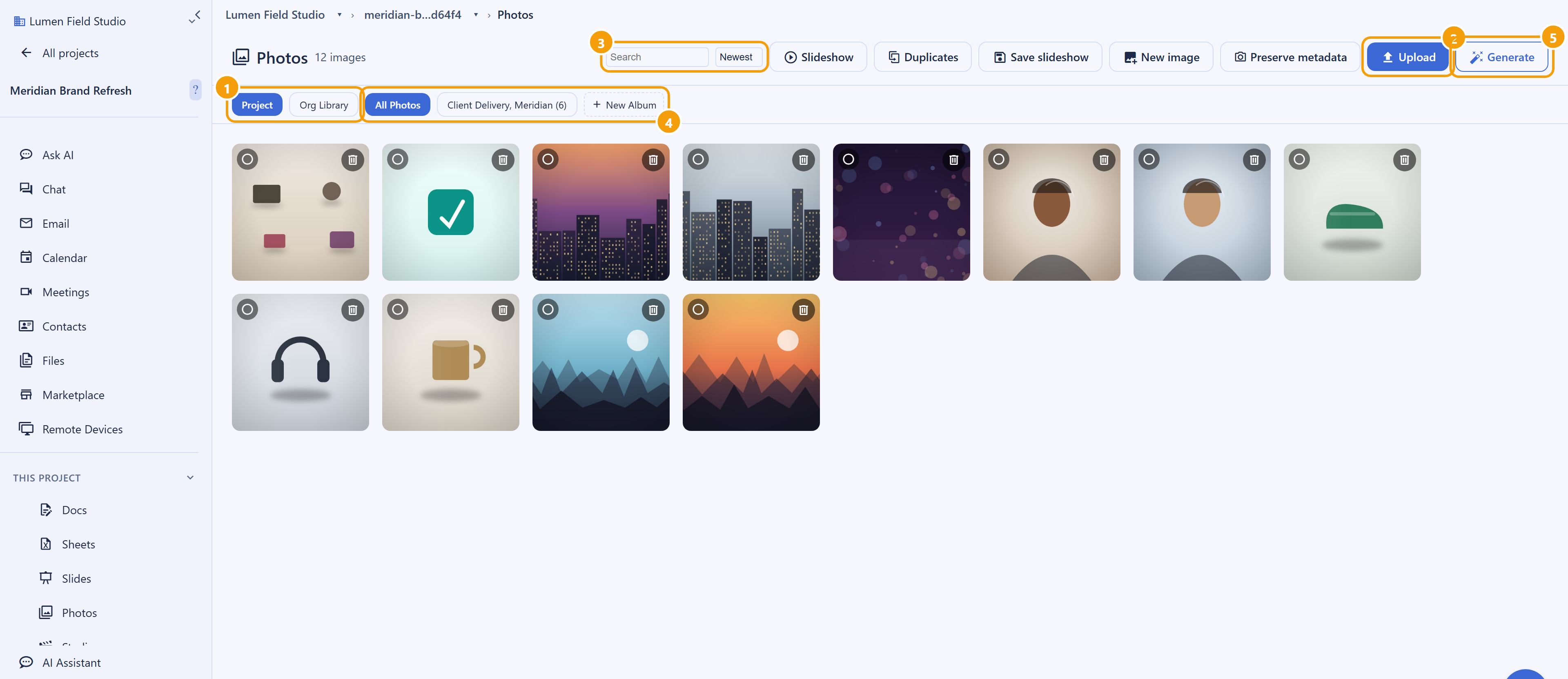This screenshot has width=1568, height=679.
Task: Select the dark purple bokeh photo circle
Action: click(x=849, y=160)
